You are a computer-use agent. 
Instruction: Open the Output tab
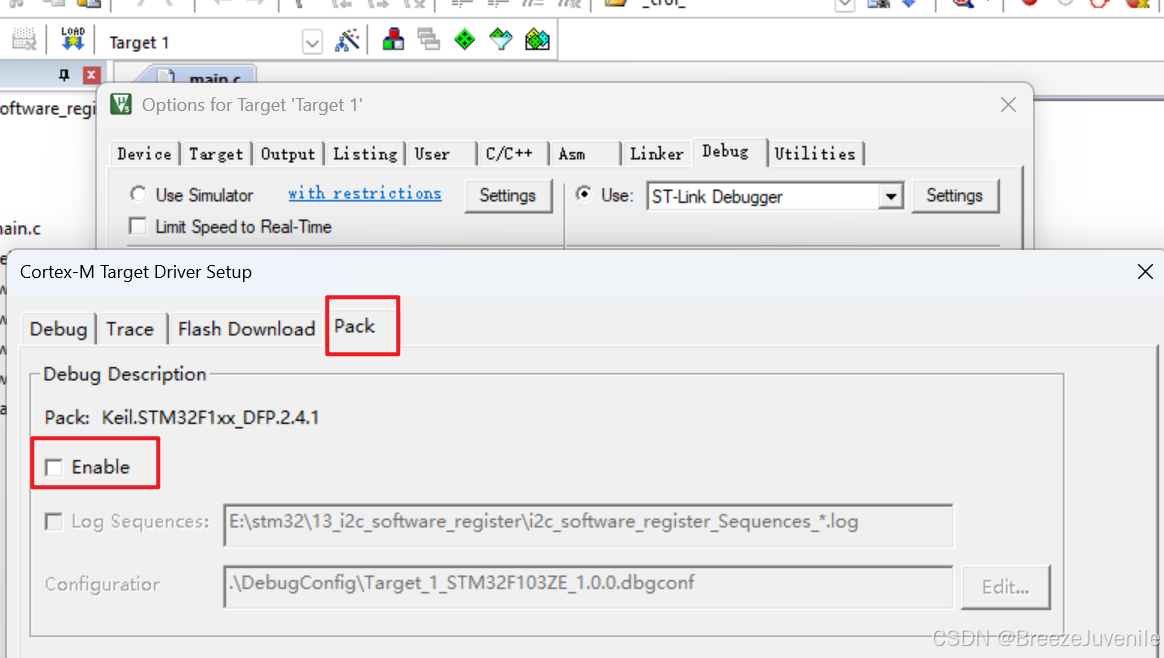288,154
